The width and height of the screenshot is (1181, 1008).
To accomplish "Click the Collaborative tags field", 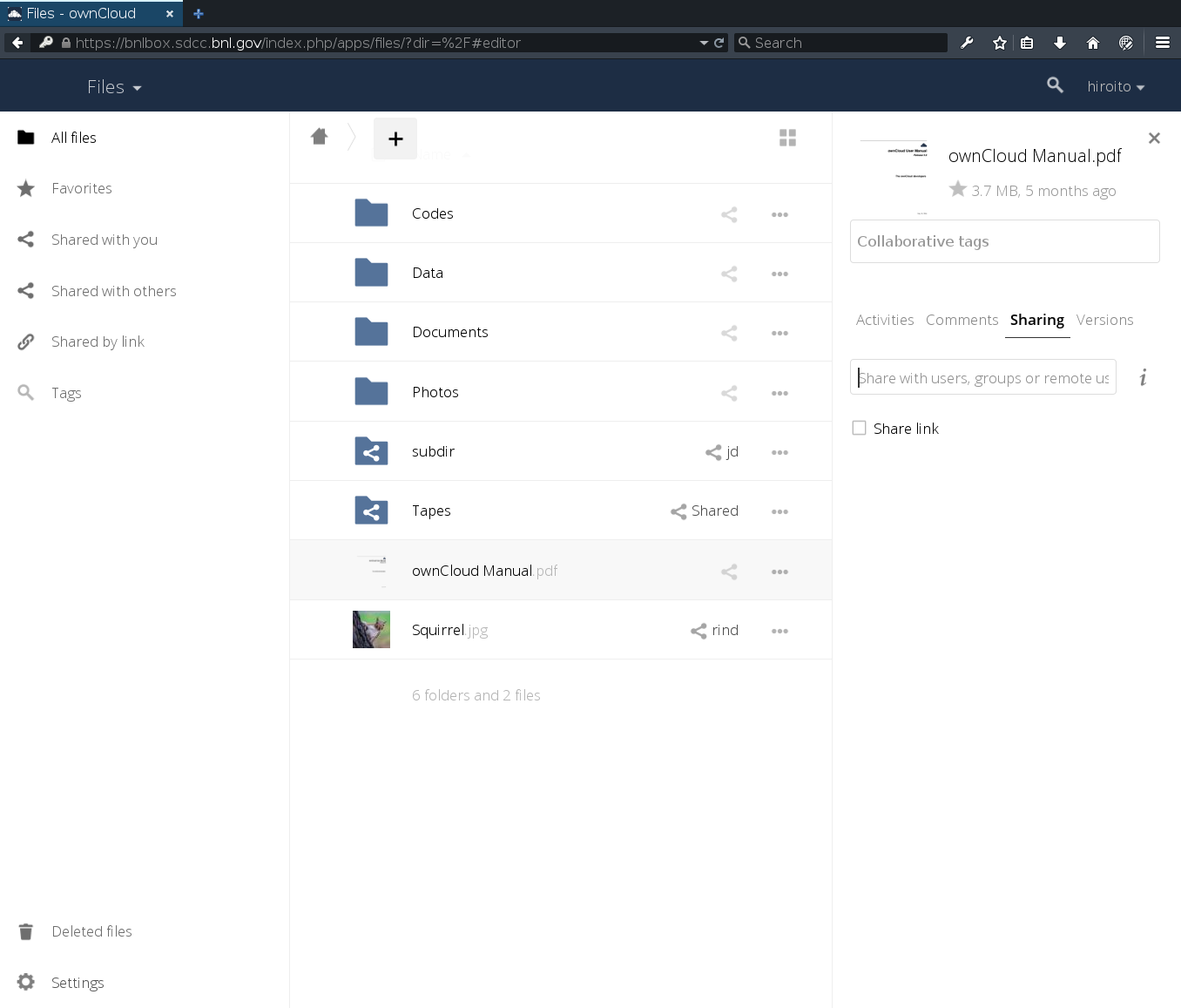I will 1004,241.
